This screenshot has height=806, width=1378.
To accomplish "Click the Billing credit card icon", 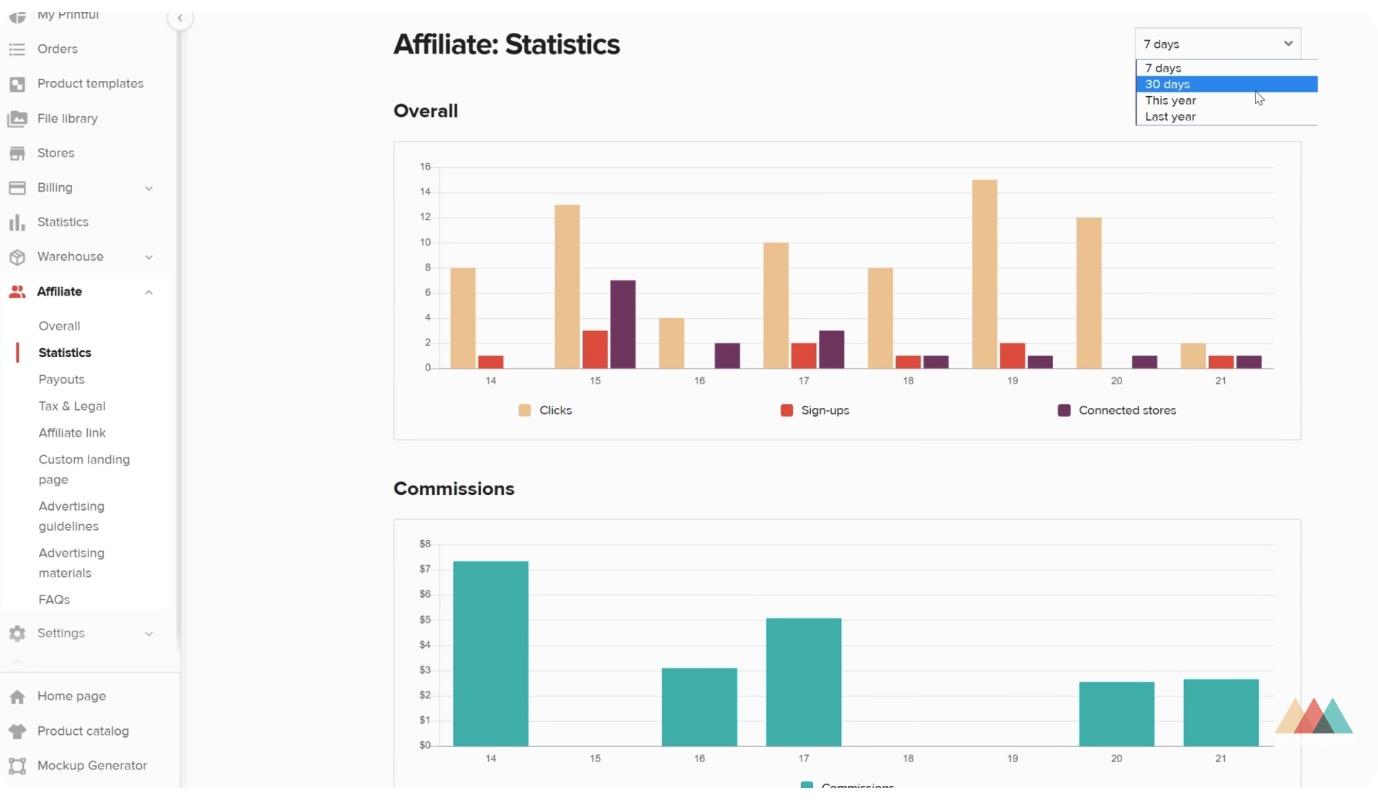I will (x=17, y=188).
